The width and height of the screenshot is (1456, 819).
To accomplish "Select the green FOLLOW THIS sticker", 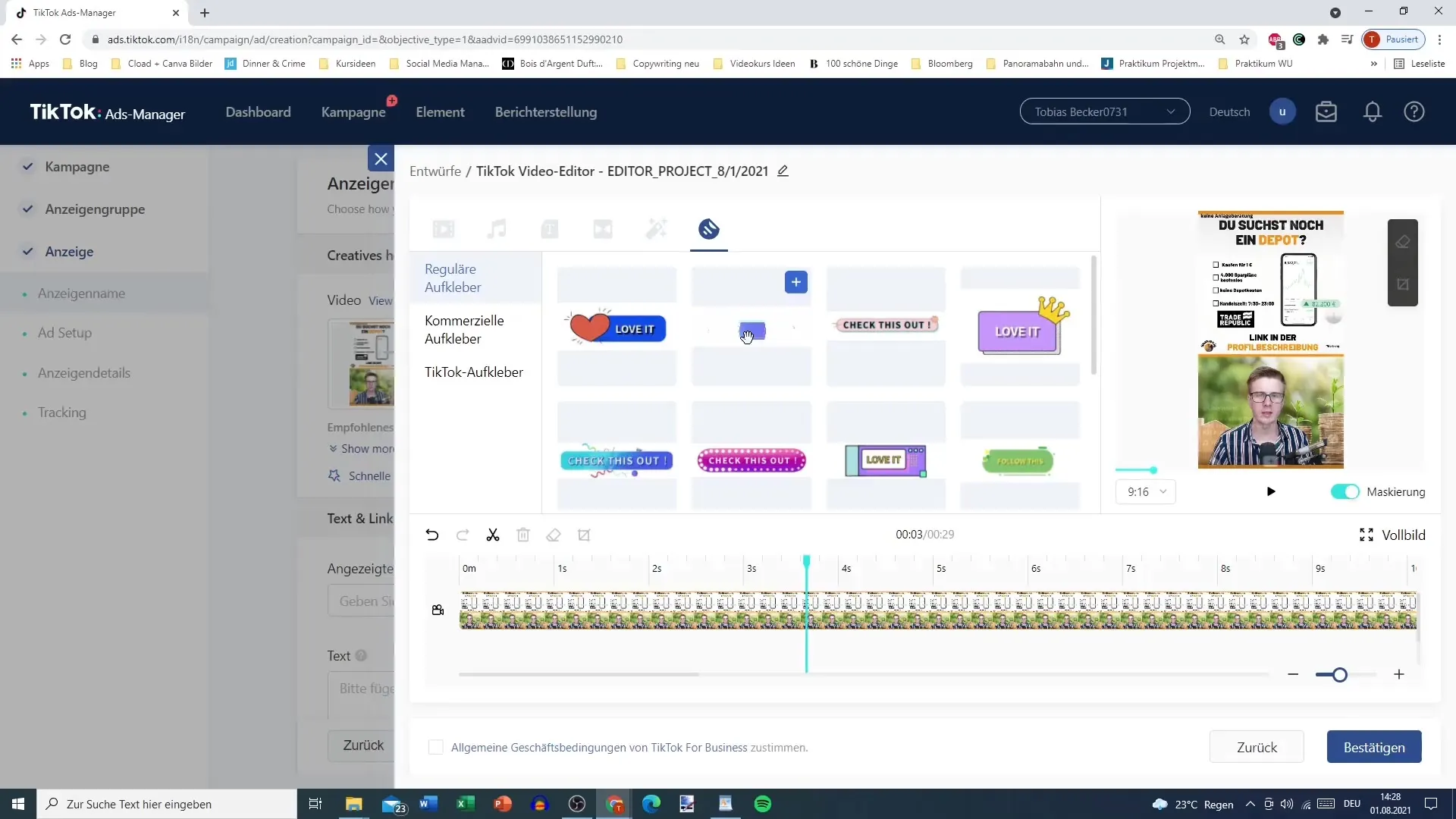I will coord(1019,460).
